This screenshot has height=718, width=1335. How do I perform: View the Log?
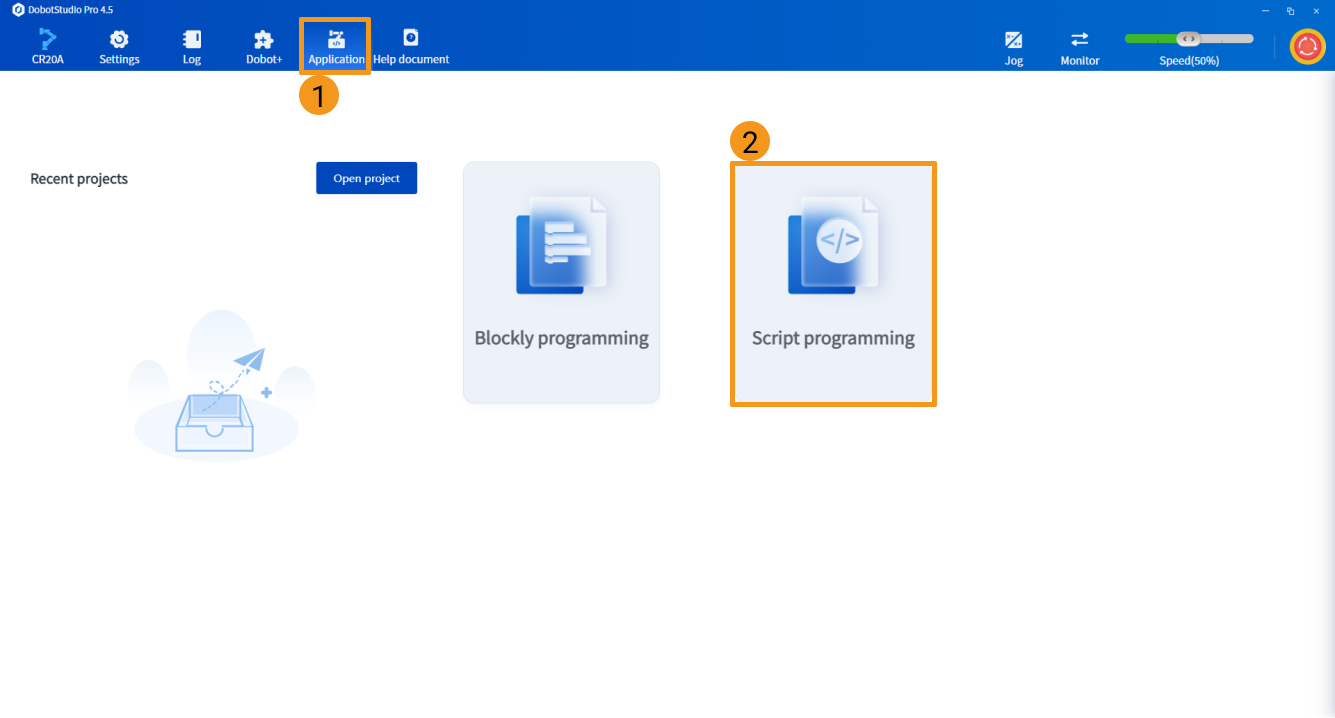[191, 45]
